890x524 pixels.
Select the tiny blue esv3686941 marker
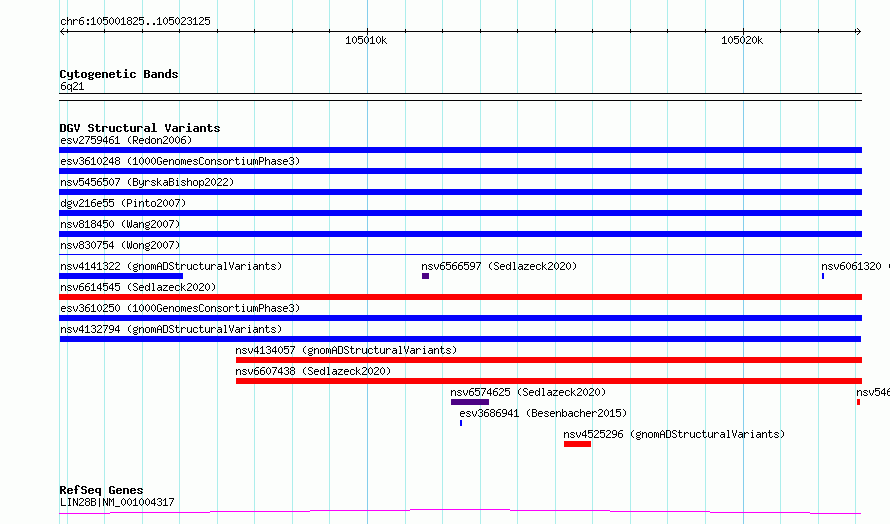click(x=461, y=423)
